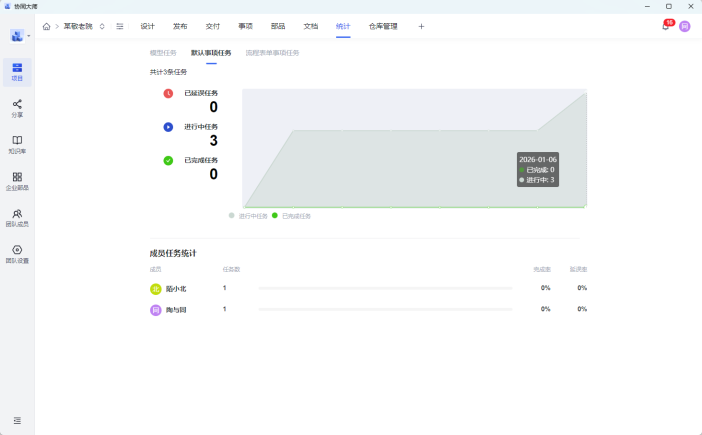Open the workspace logo dropdown arrow
The width and height of the screenshot is (702, 435).
(x=29, y=36)
